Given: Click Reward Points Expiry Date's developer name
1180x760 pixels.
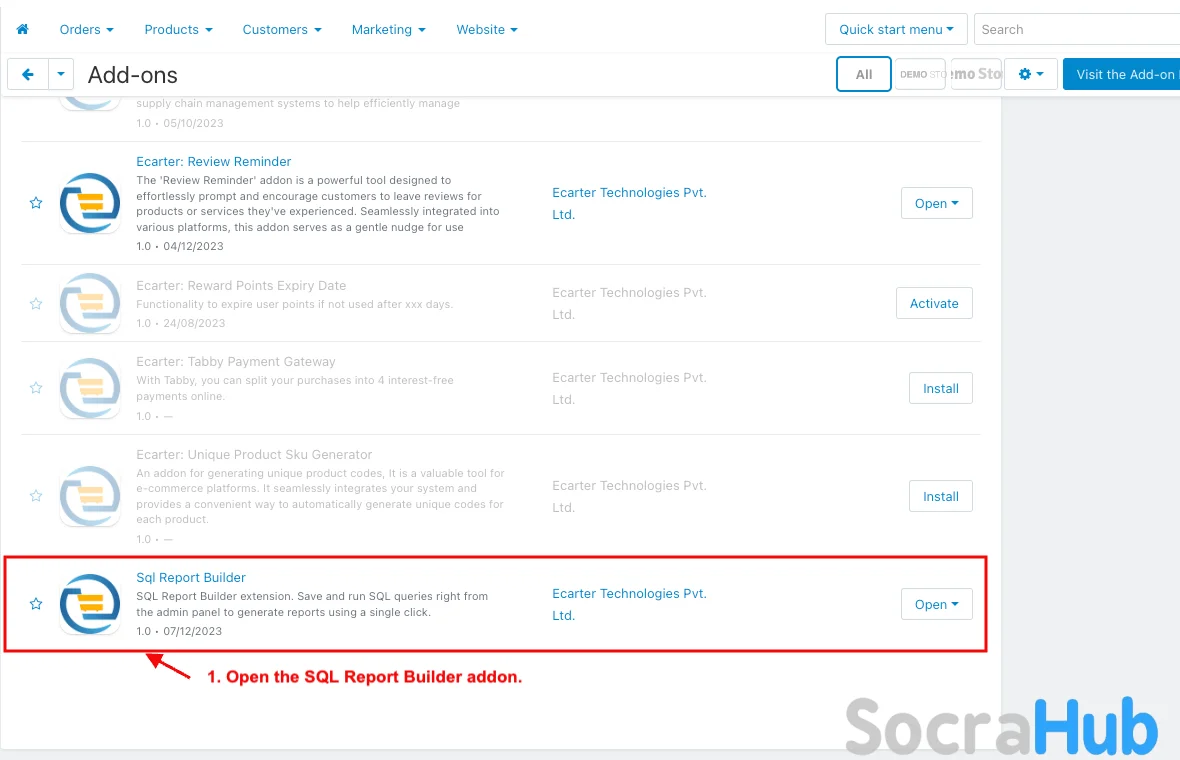Looking at the screenshot, I should 629,303.
